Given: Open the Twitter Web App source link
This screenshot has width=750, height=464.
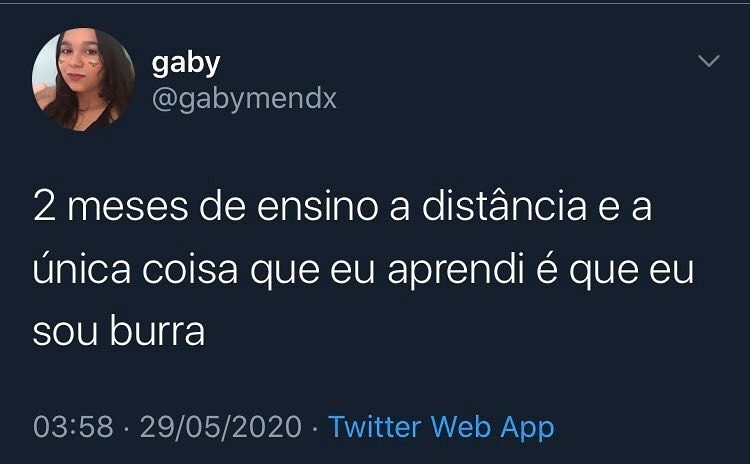Looking at the screenshot, I should click(441, 427).
